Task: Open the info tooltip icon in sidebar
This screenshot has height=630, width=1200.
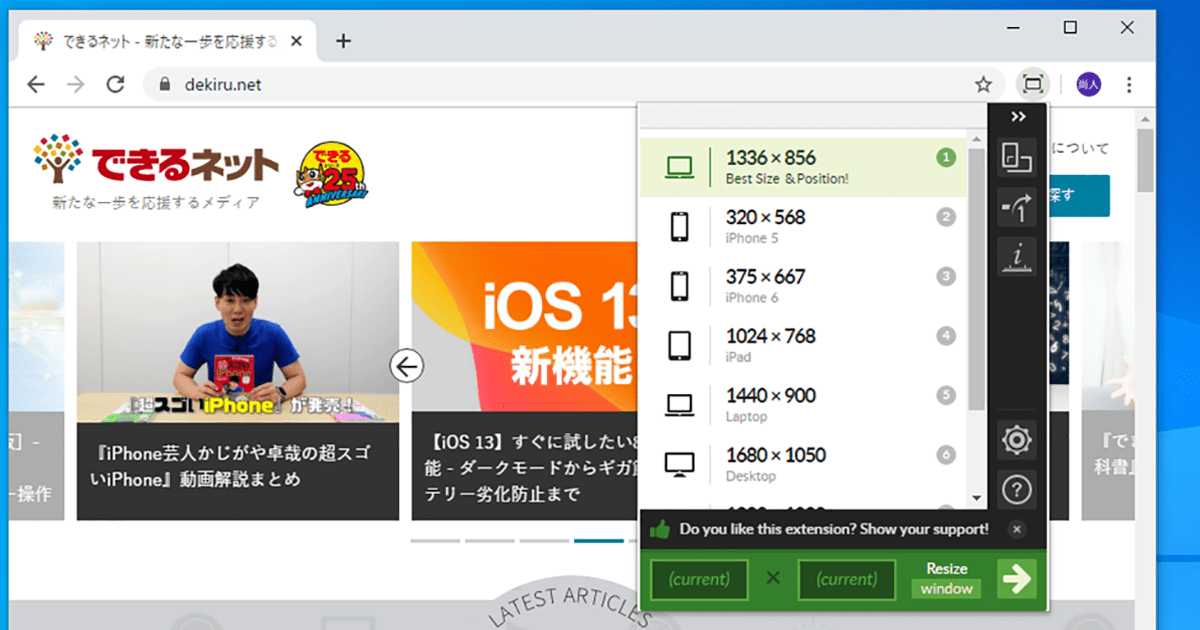Action: (x=1018, y=258)
